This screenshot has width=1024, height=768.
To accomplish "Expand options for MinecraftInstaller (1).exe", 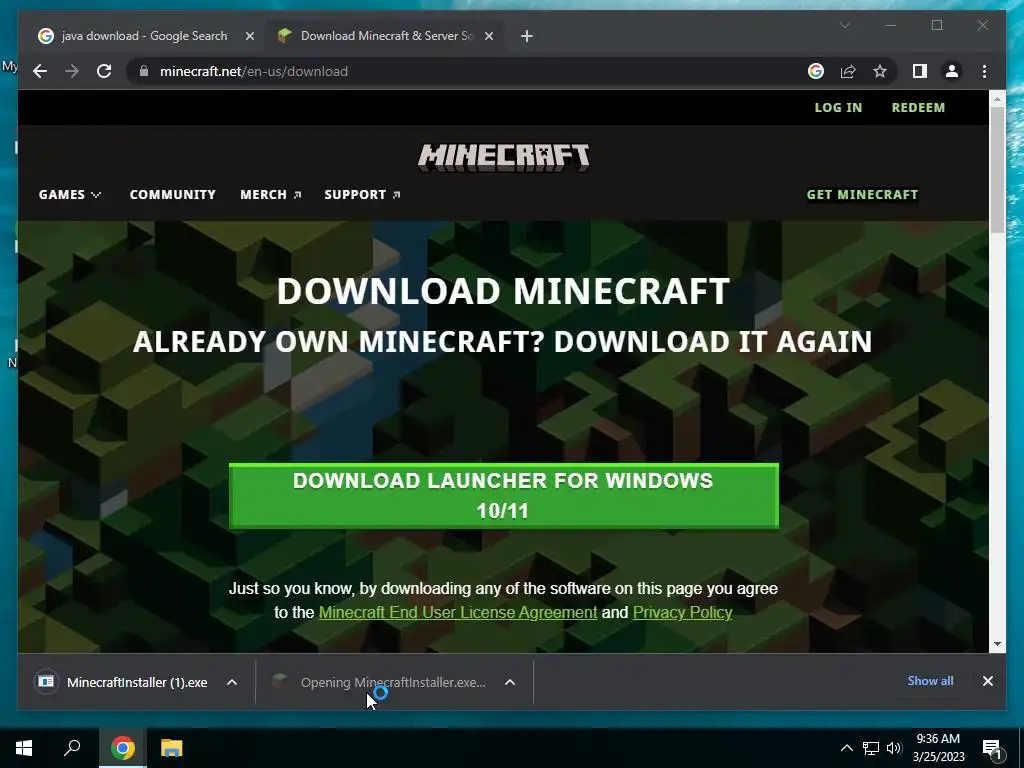I will 232,682.
